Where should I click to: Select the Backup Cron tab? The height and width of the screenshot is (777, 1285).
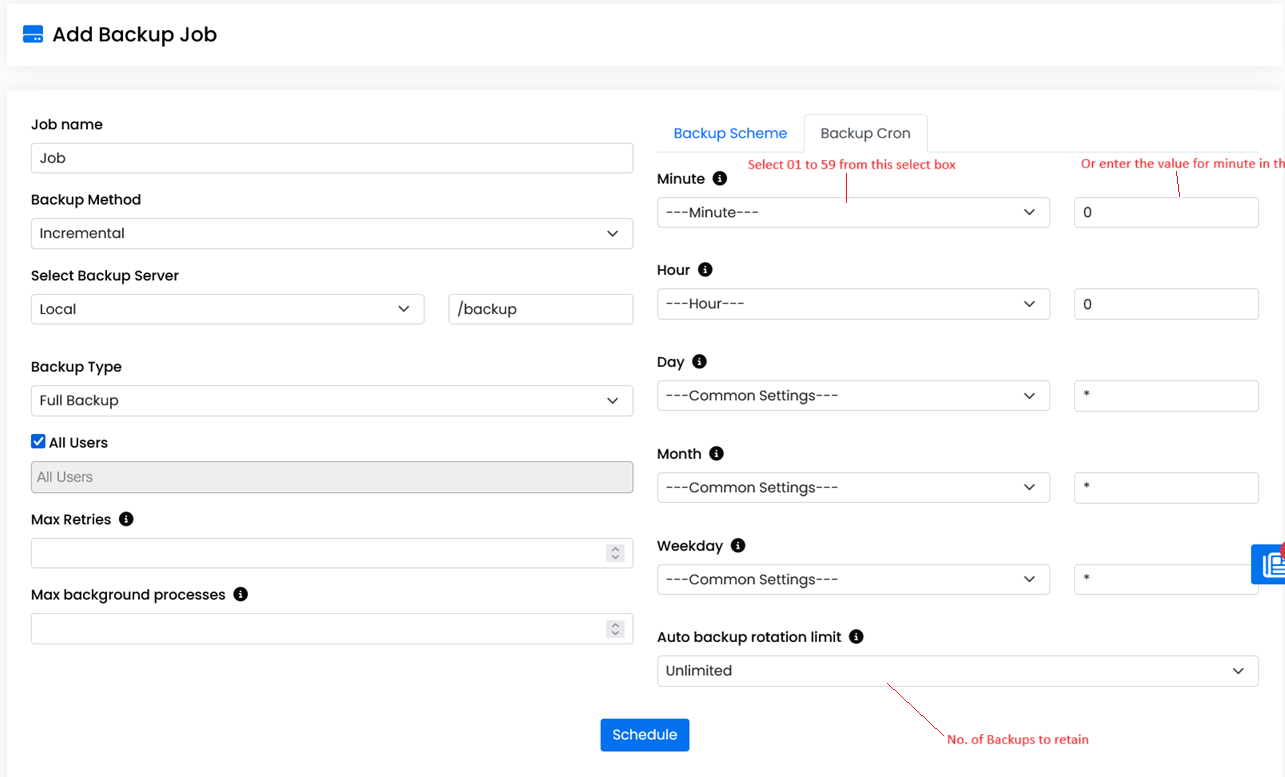pos(865,133)
